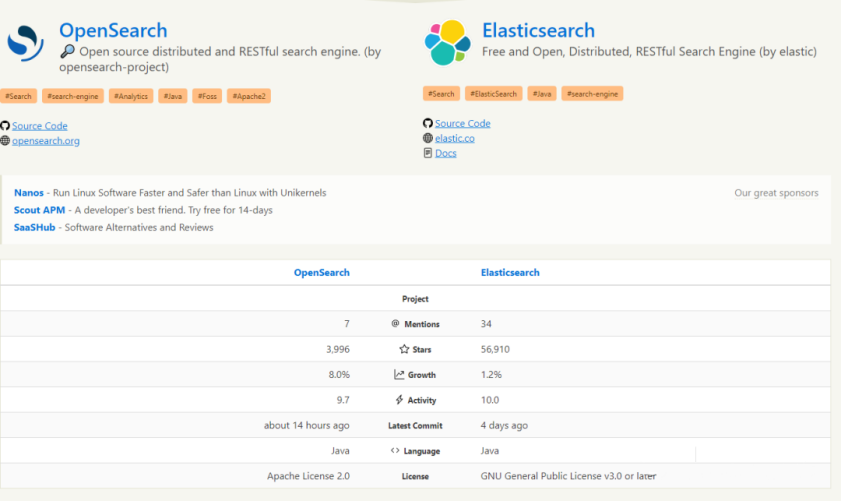This screenshot has width=842, height=501.
Task: Open the Elasticsearch Docs link
Action: [x=446, y=153]
